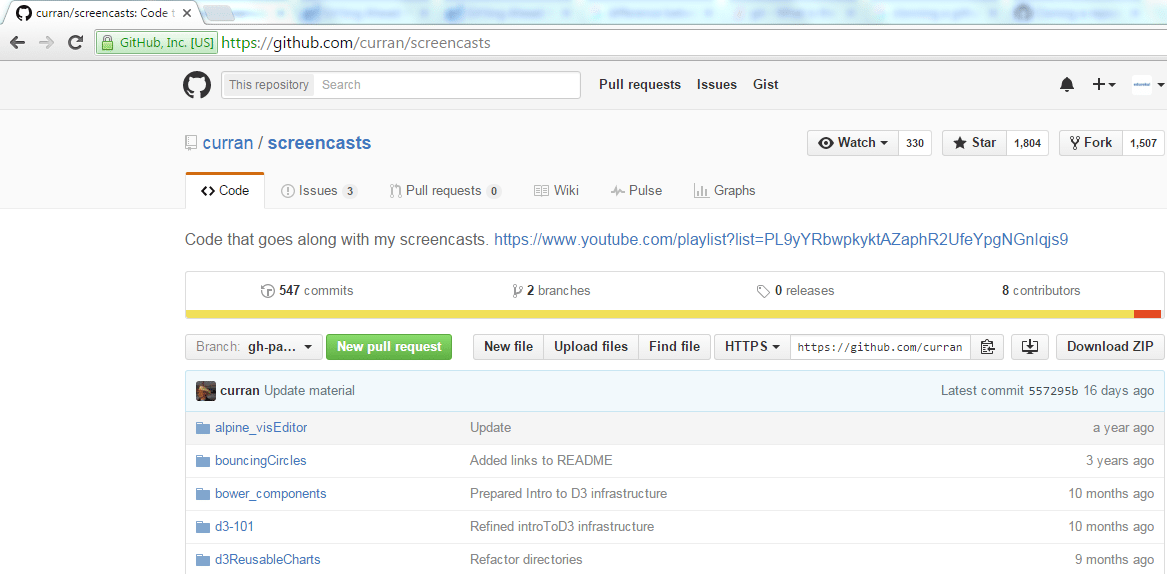This screenshot has width=1167, height=574.
Task: Click the New file button
Action: (x=508, y=347)
